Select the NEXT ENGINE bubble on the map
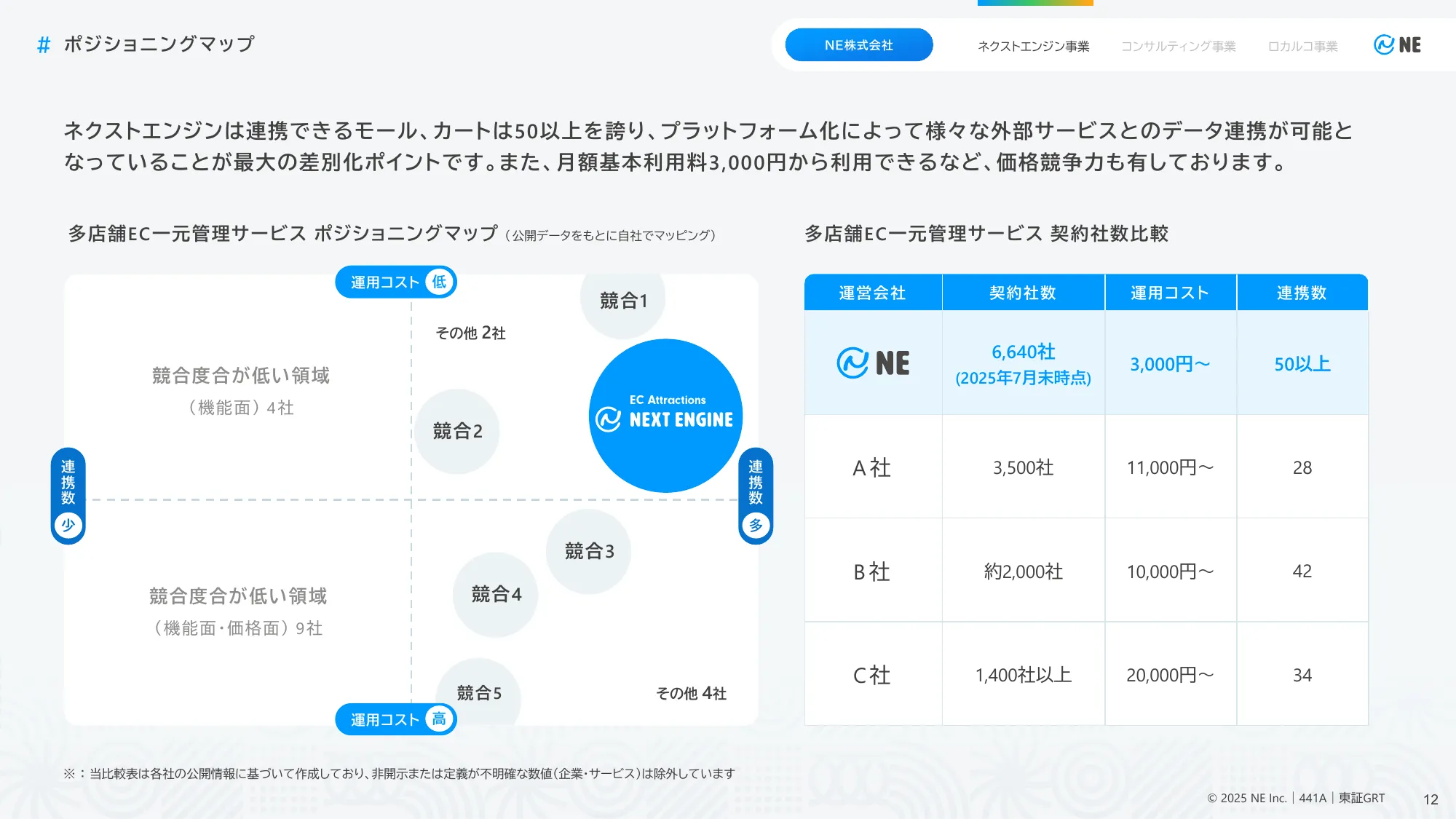Image resolution: width=1456 pixels, height=819 pixels. click(x=665, y=416)
